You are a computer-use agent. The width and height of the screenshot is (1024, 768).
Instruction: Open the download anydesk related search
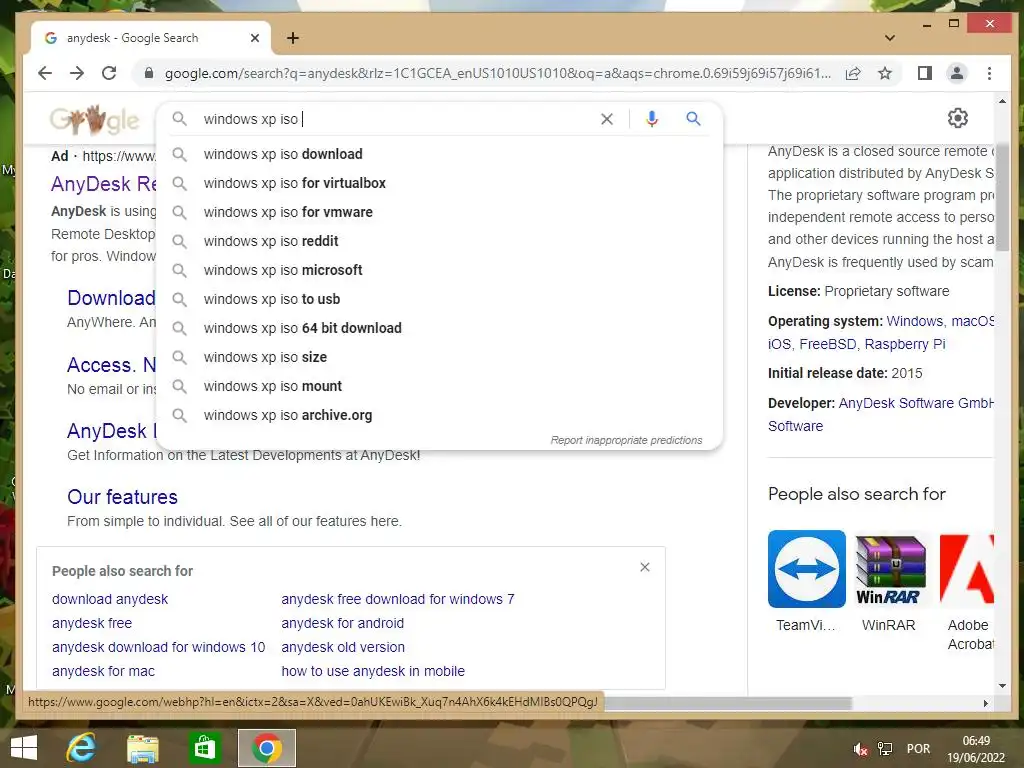110,599
